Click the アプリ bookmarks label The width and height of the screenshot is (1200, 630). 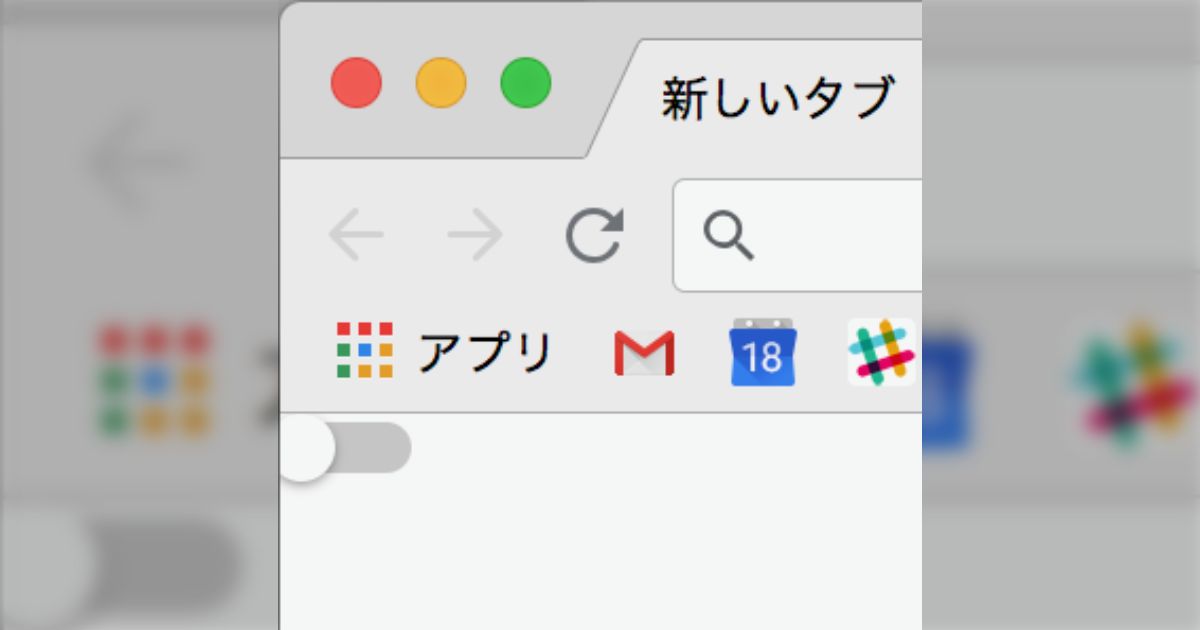pos(485,352)
